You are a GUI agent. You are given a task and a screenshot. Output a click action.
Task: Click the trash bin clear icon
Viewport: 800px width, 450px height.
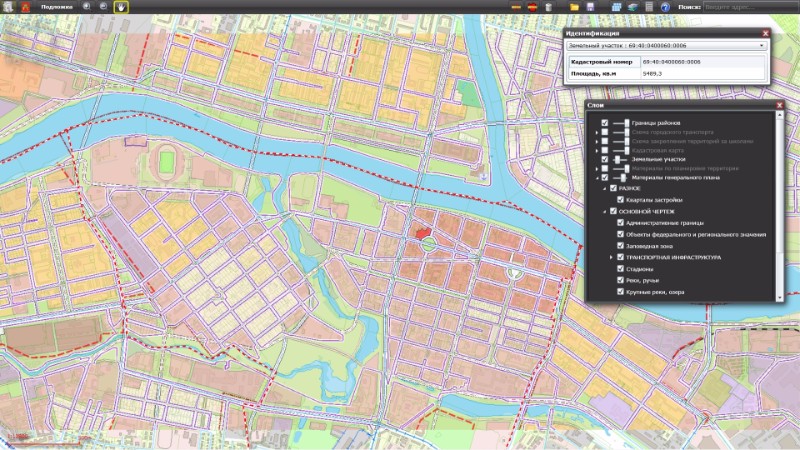click(x=549, y=7)
